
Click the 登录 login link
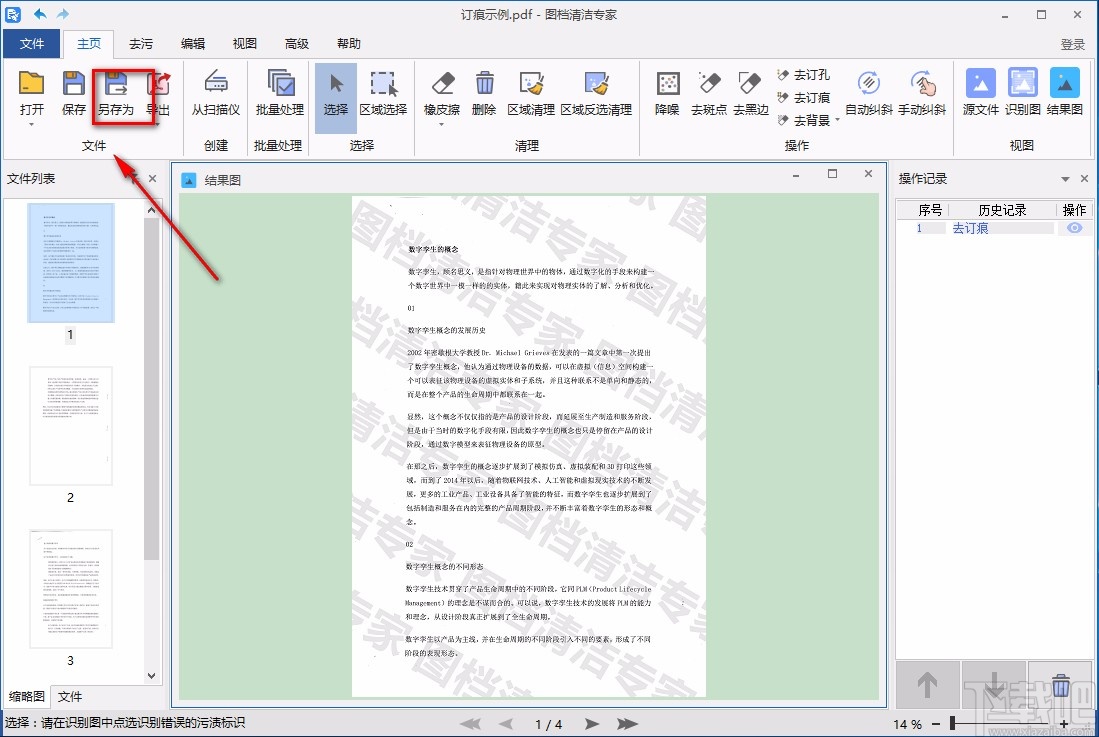click(x=1072, y=44)
